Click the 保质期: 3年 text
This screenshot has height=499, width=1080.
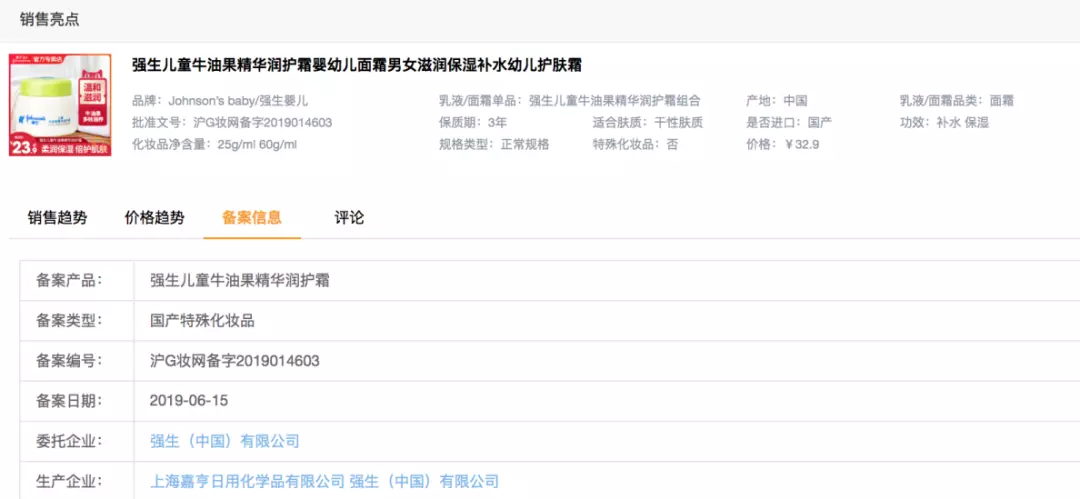(473, 123)
